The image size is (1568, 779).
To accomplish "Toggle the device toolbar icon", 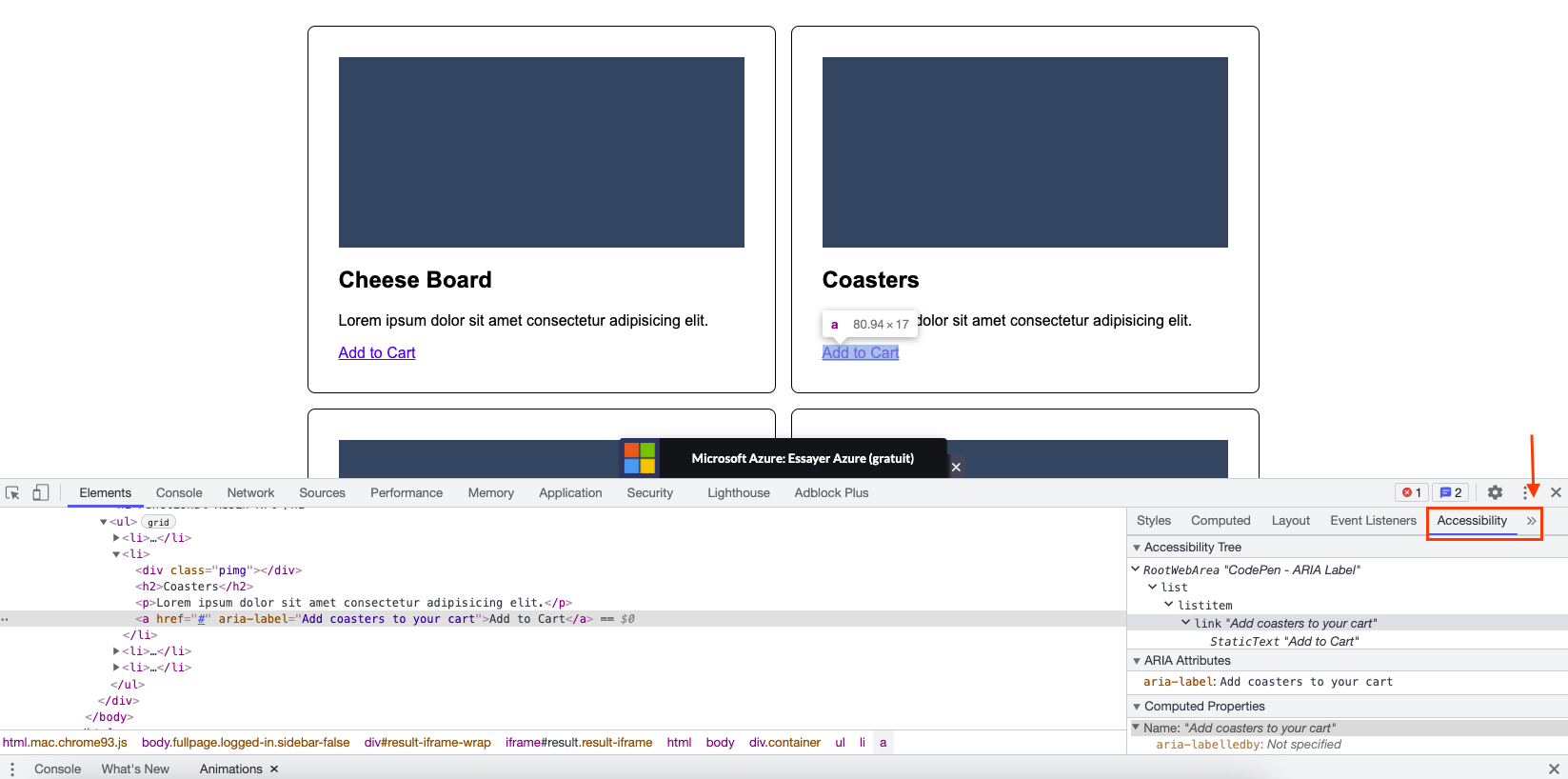I will [40, 492].
